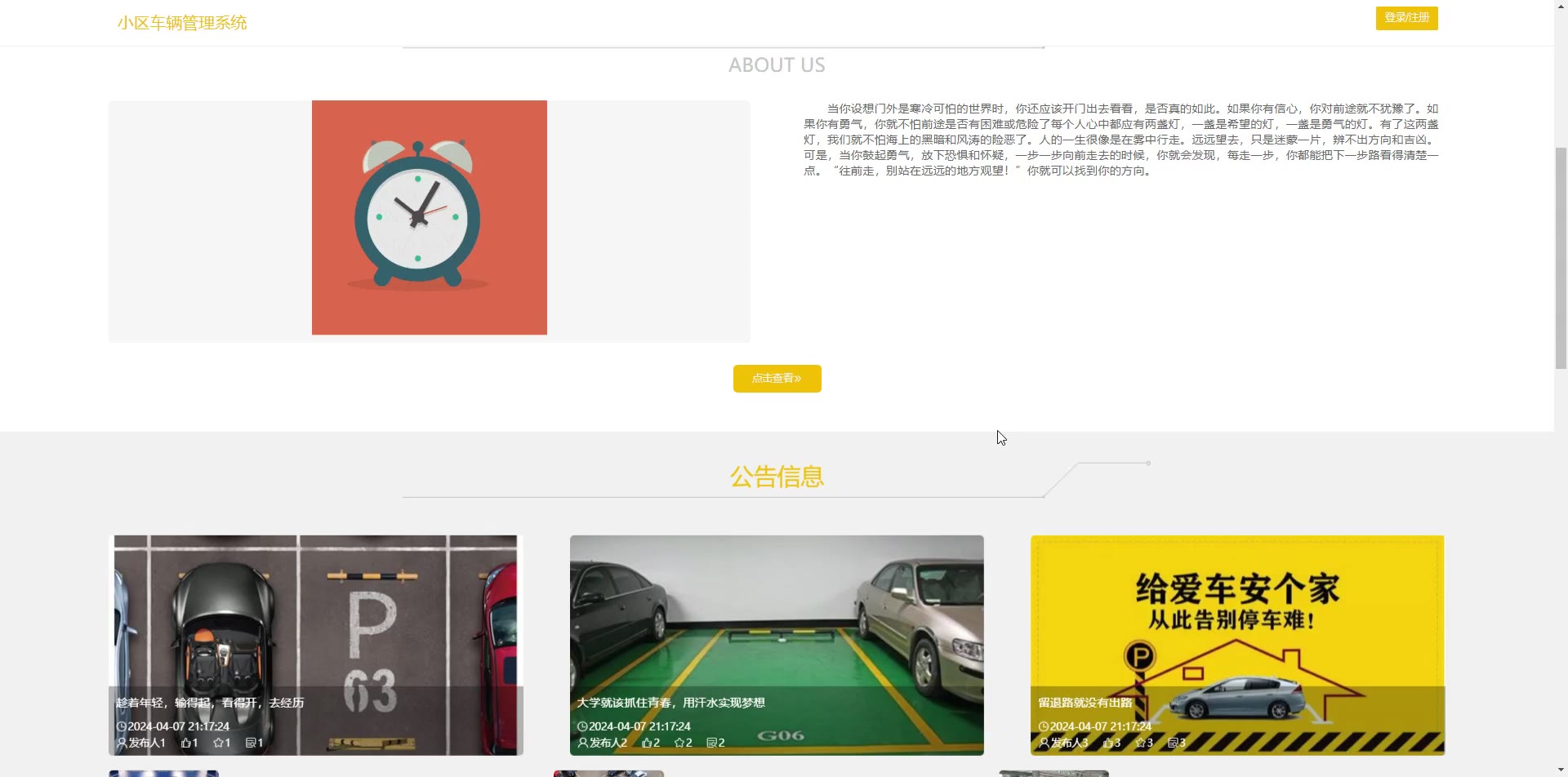
Task: Click the views icon on the 发布人3 card
Action: [1173, 743]
